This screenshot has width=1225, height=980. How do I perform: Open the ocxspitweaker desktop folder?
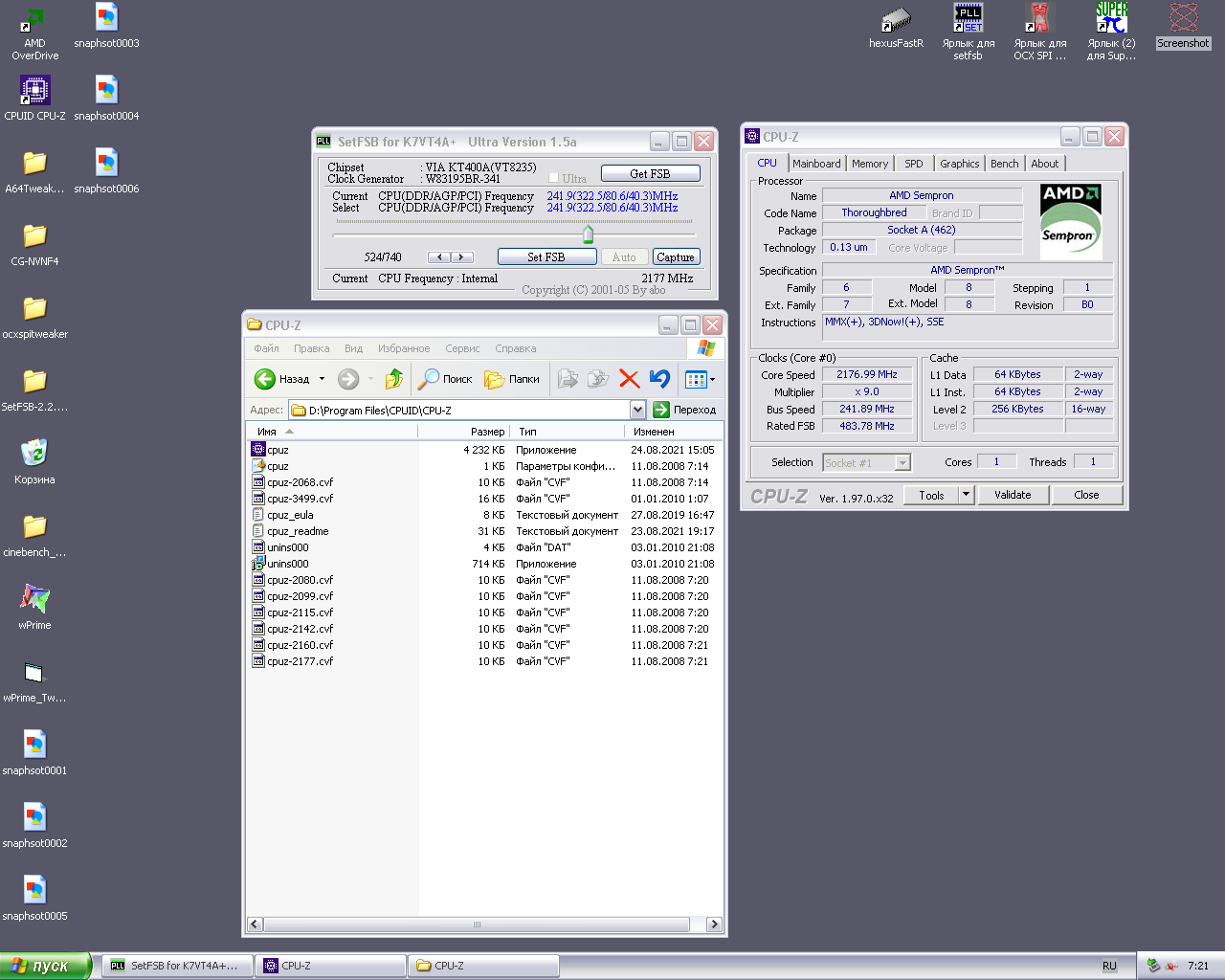(34, 317)
